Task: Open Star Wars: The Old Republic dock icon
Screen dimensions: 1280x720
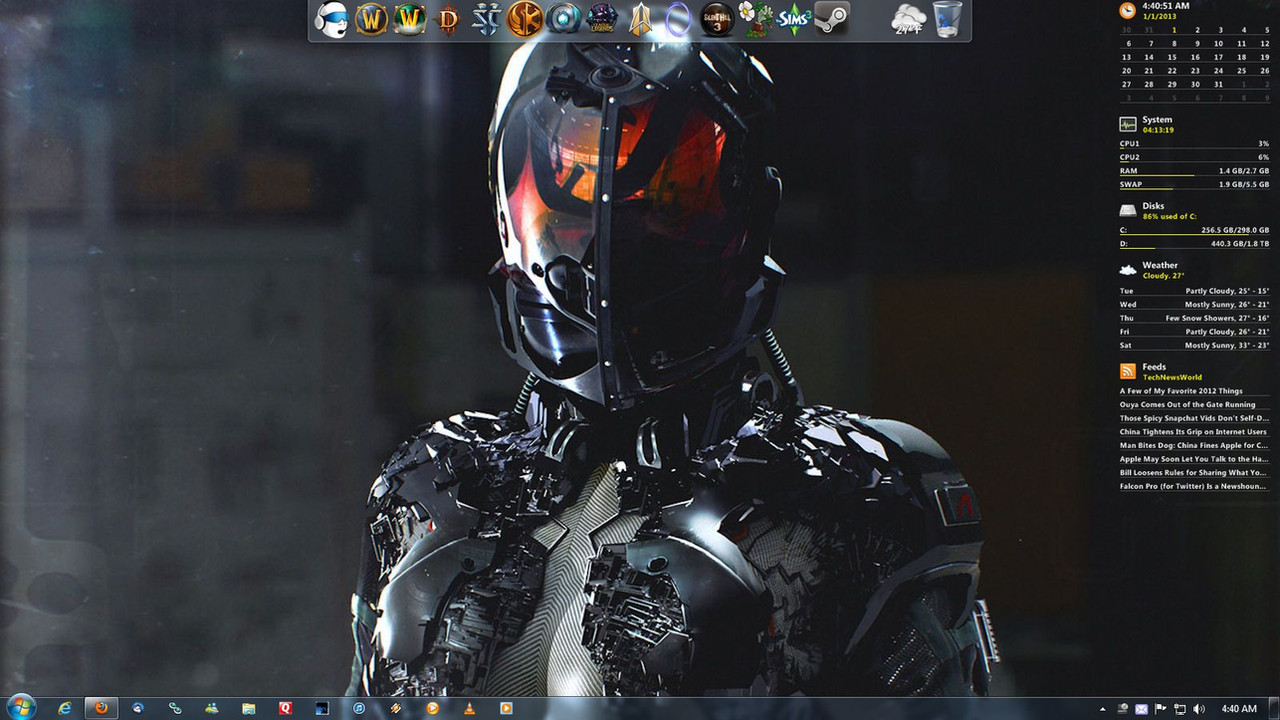Action: pos(525,19)
